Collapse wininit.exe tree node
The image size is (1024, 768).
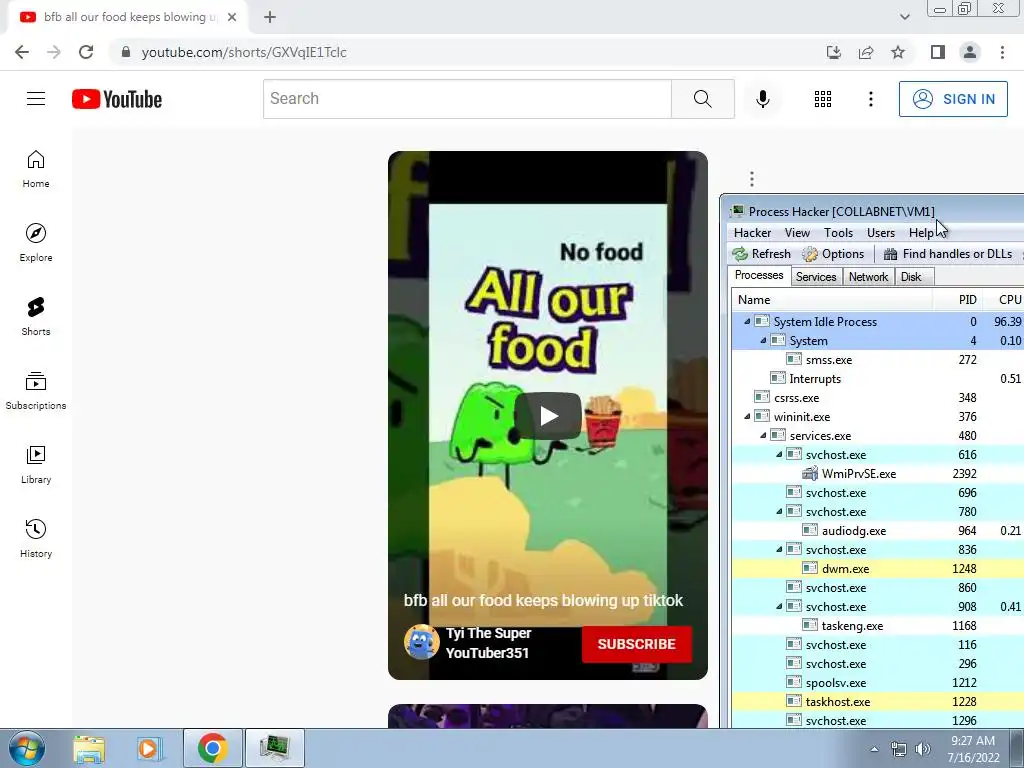747,416
